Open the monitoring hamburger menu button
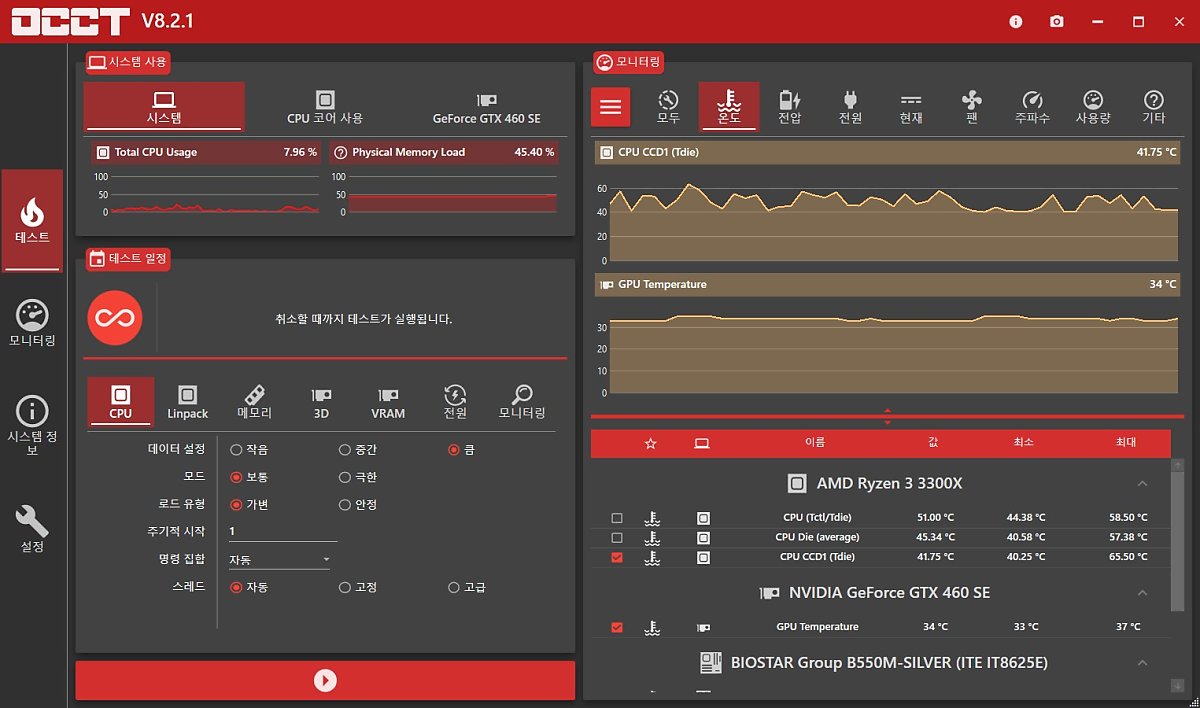The image size is (1200, 708). (610, 107)
